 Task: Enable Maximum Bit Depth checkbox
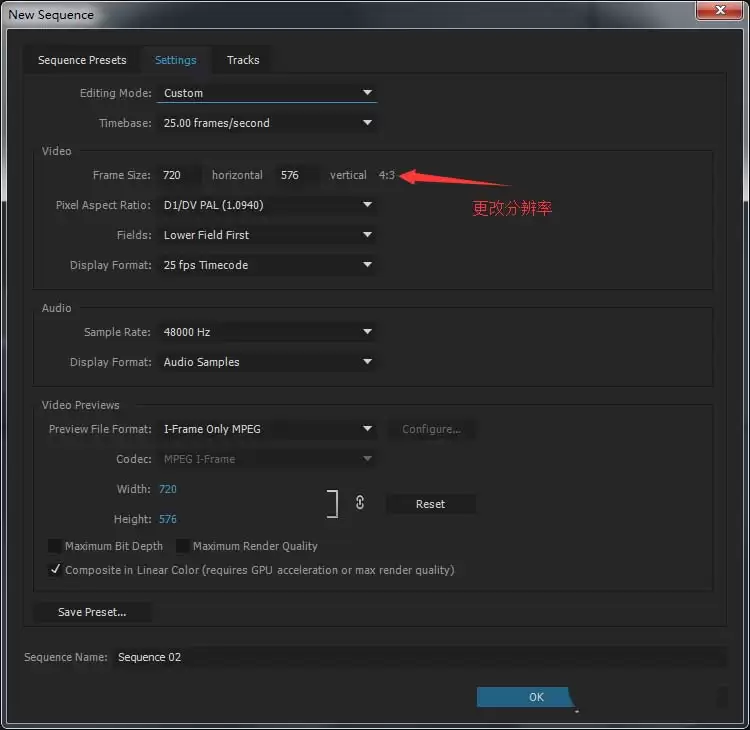coord(55,546)
